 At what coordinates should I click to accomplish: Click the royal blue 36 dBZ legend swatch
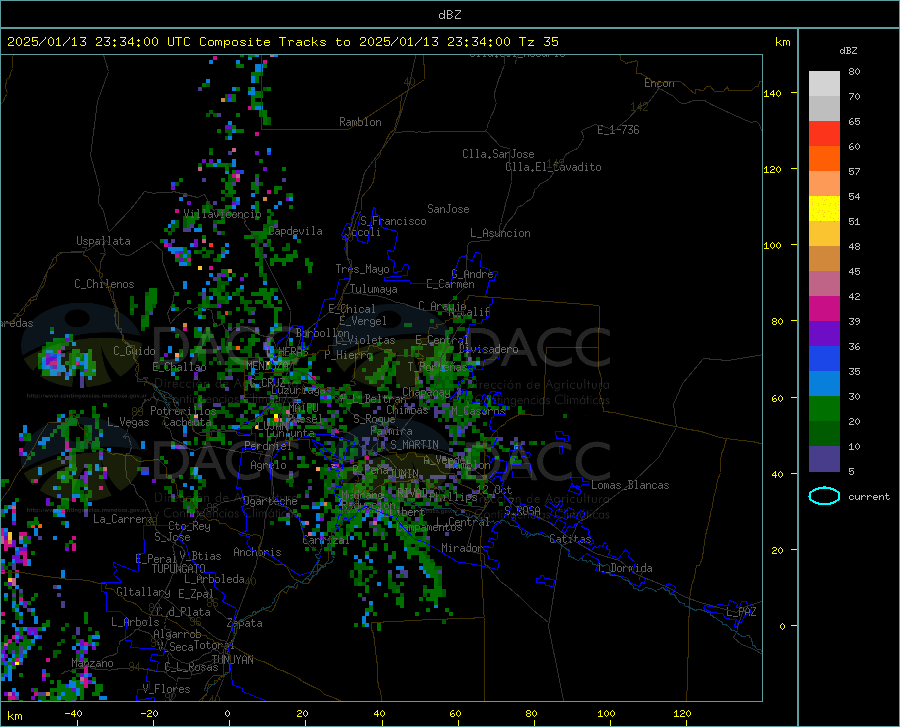tap(824, 359)
